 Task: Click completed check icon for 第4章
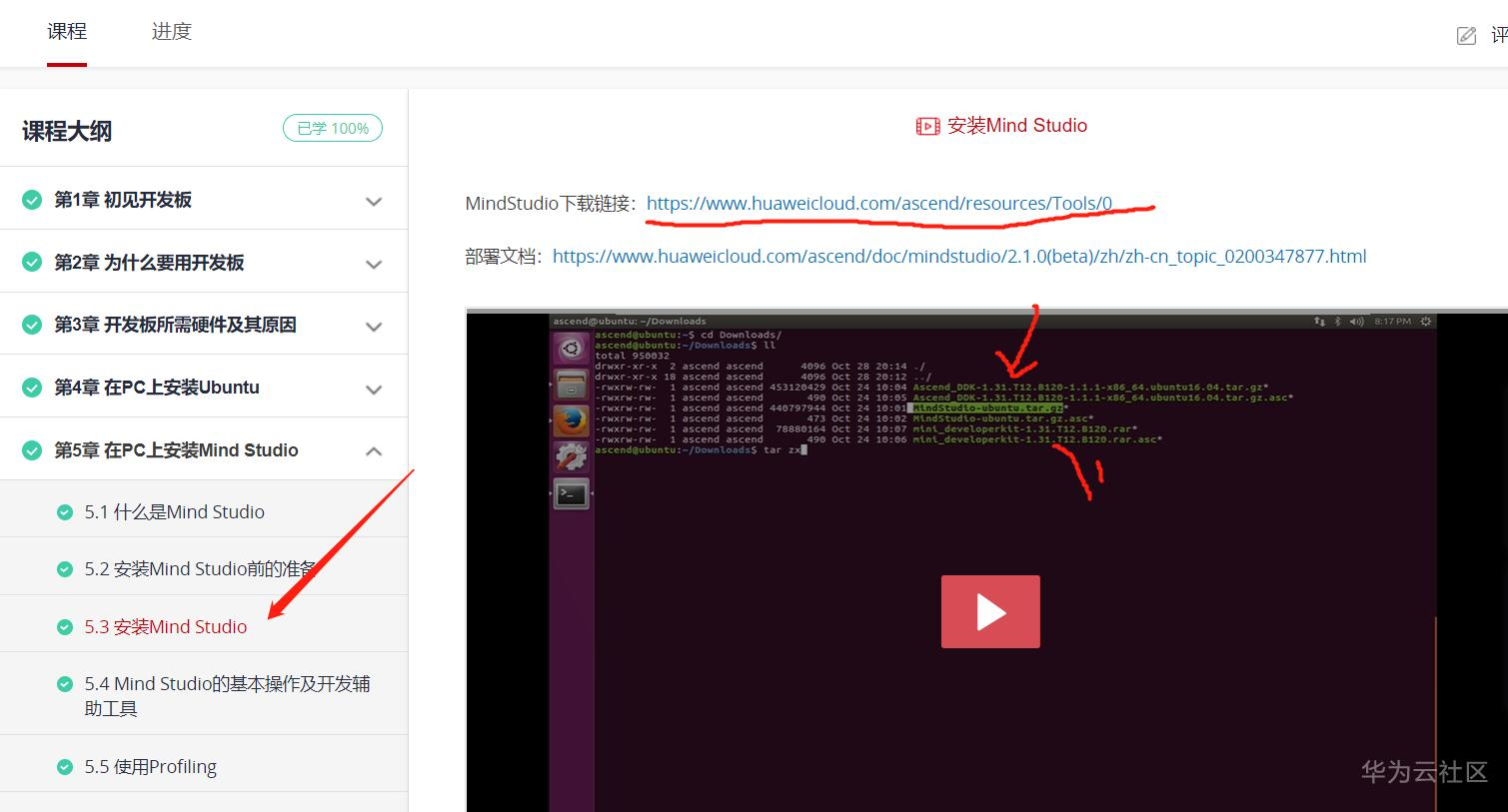point(32,388)
